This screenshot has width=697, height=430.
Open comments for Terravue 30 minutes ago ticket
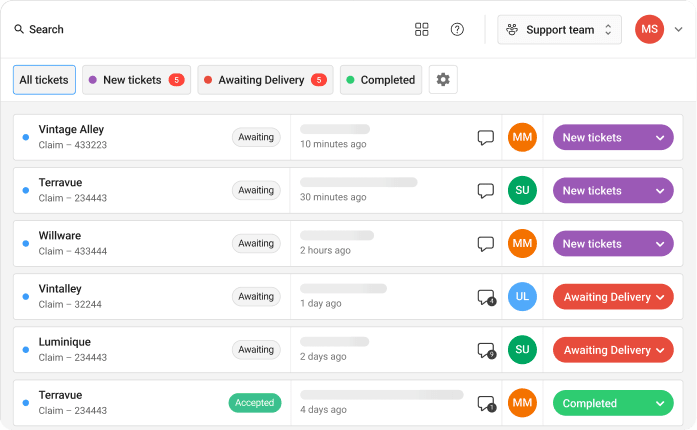click(485, 191)
